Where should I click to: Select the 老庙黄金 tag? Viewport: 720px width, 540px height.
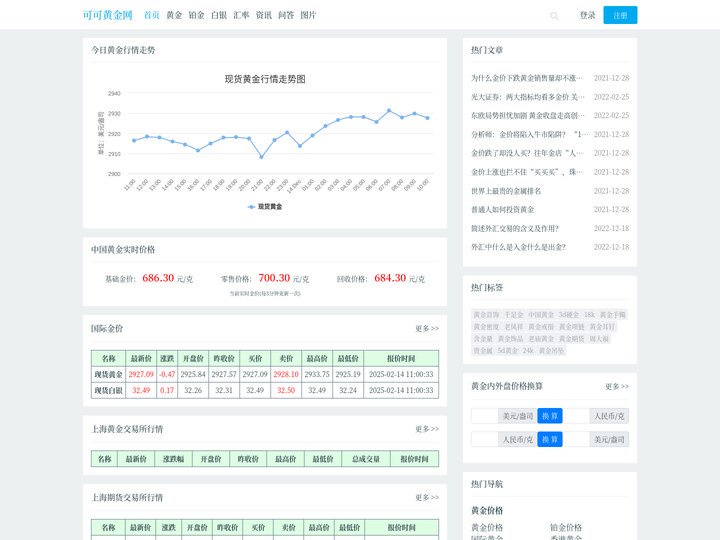tap(541, 339)
